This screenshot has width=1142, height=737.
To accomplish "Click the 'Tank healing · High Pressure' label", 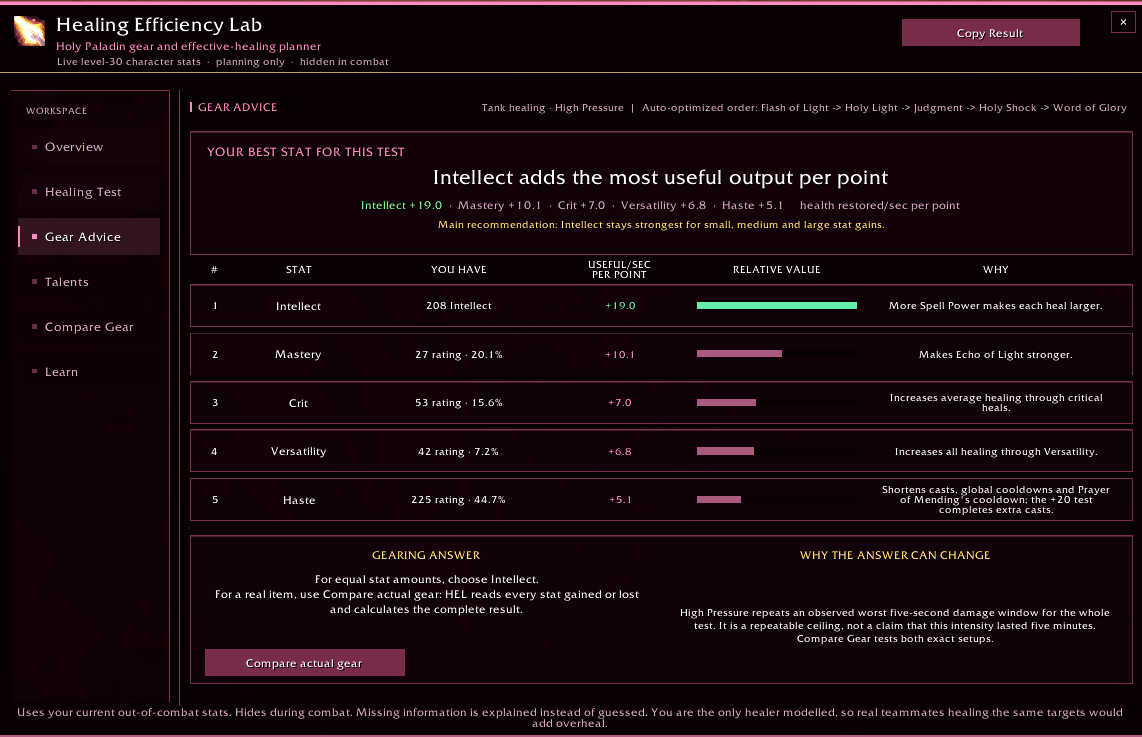I will 553,108.
